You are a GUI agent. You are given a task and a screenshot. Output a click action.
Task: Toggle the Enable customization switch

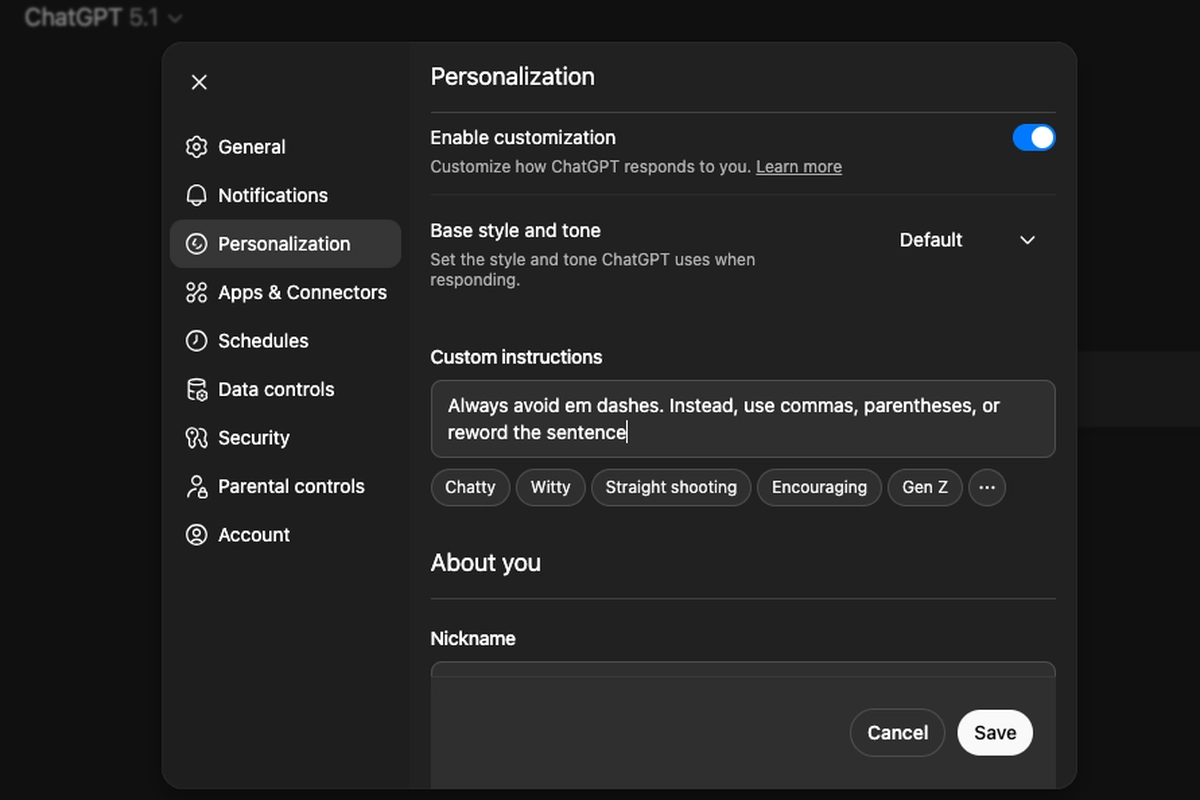[x=1033, y=138]
